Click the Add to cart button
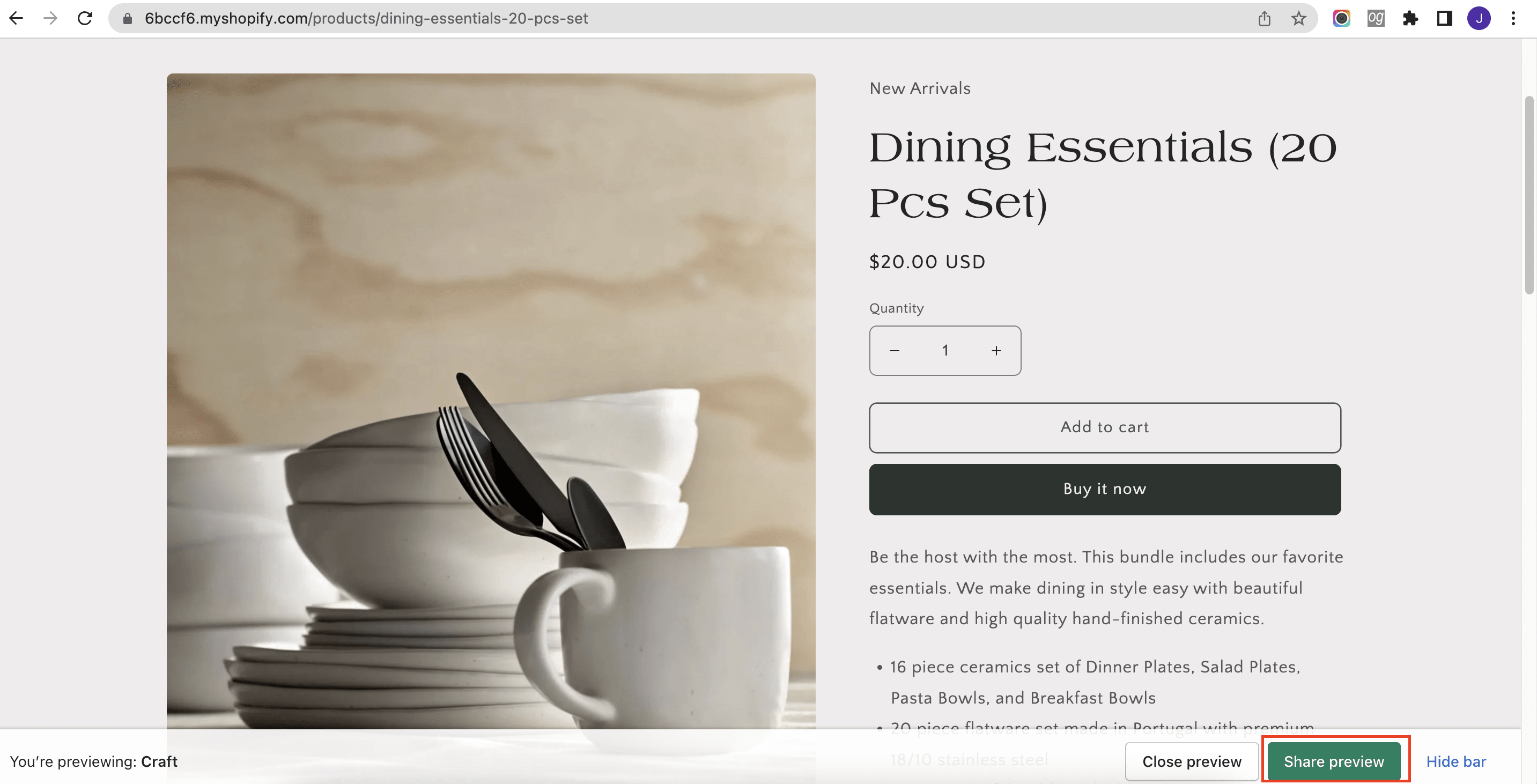Image resolution: width=1537 pixels, height=784 pixels. (x=1104, y=427)
